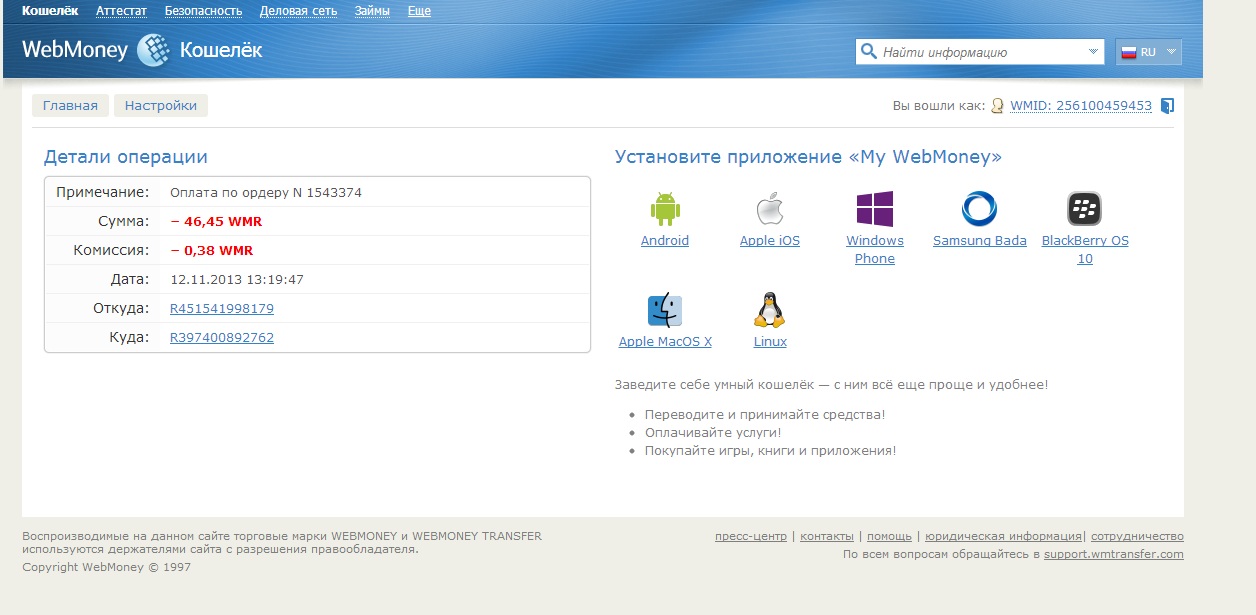The image size is (1256, 615).
Task: Click the Linux penguin icon
Action: pos(769,310)
